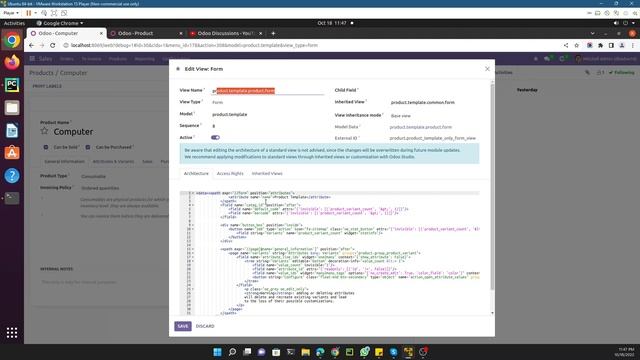
Task: Click Products breadcrumb link
Action: click(x=41, y=73)
